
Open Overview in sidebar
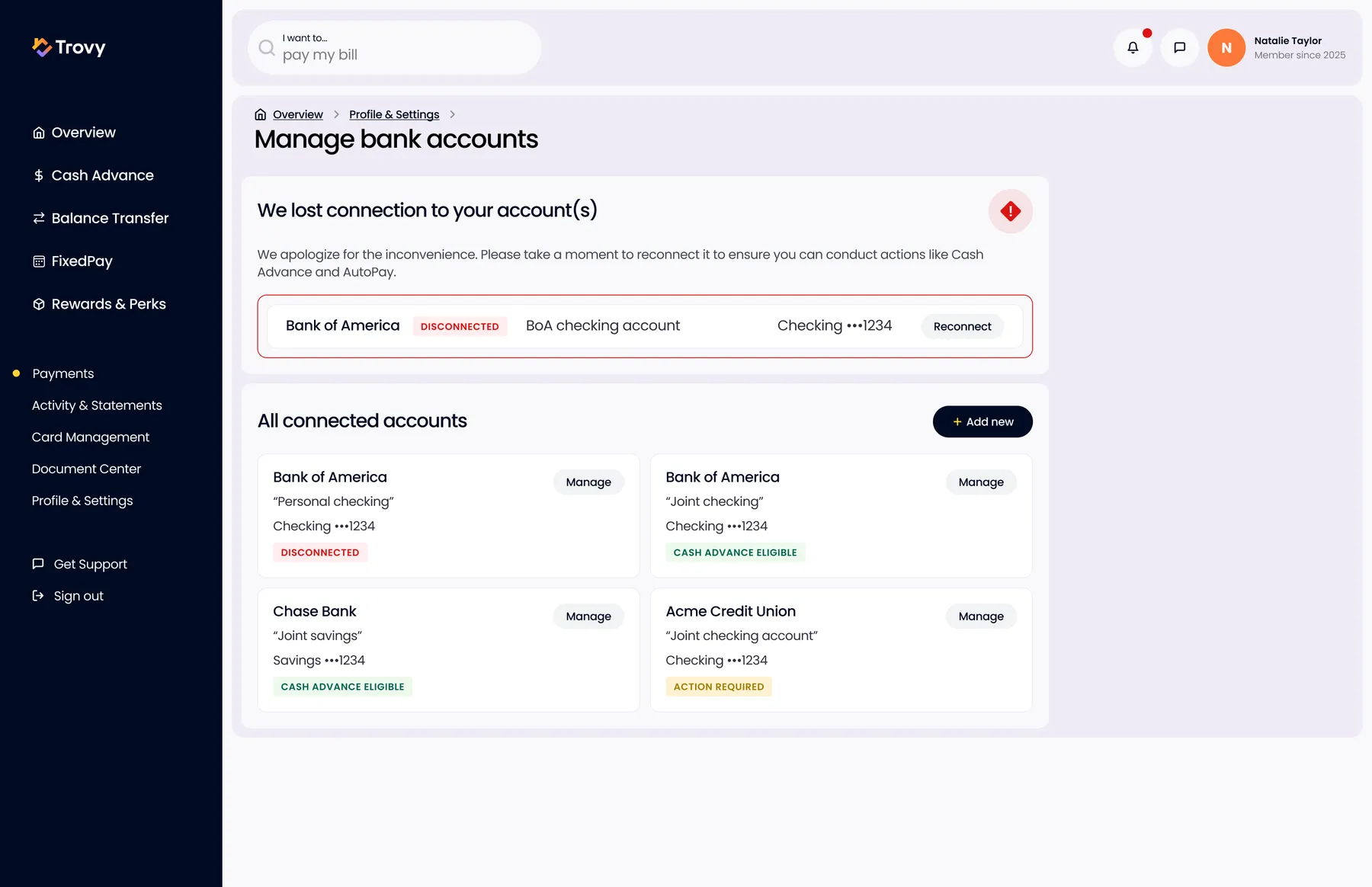coord(84,133)
